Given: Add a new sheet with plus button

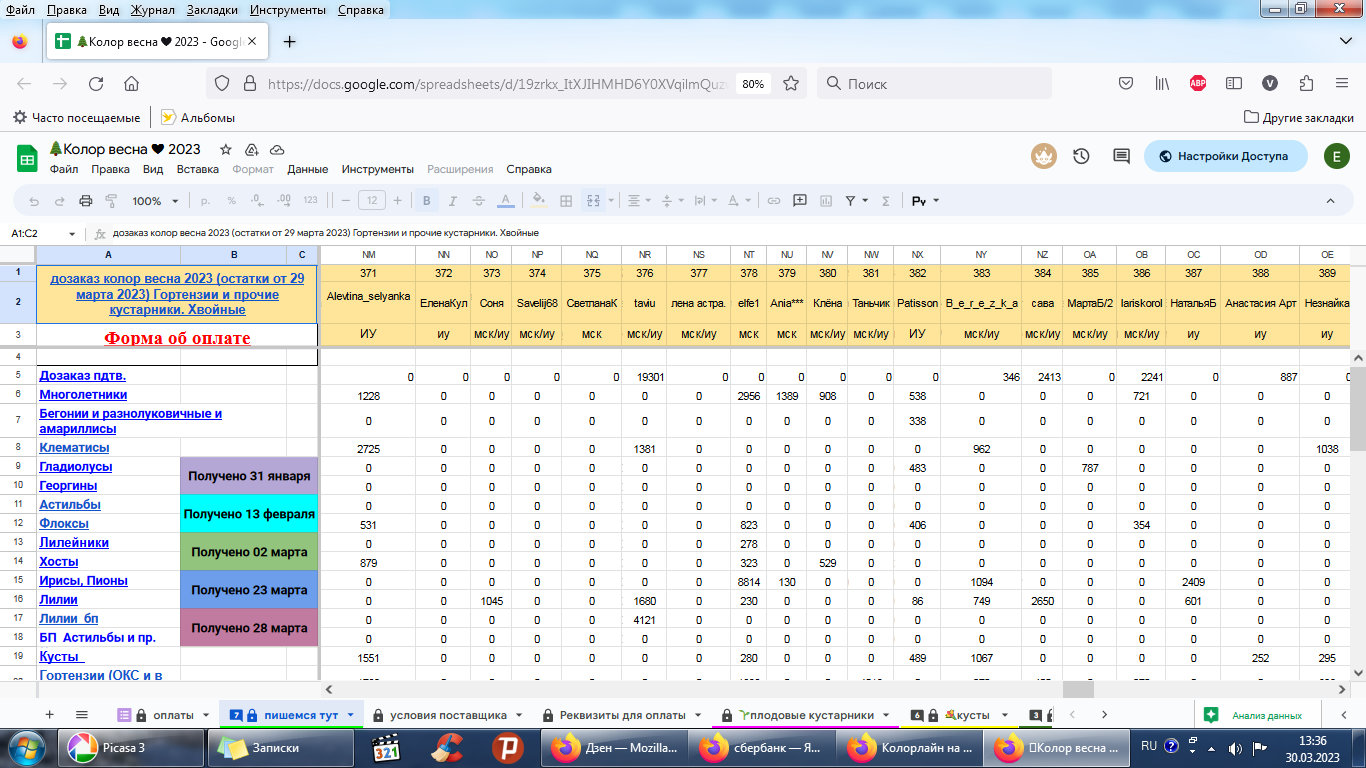Looking at the screenshot, I should coord(50,714).
